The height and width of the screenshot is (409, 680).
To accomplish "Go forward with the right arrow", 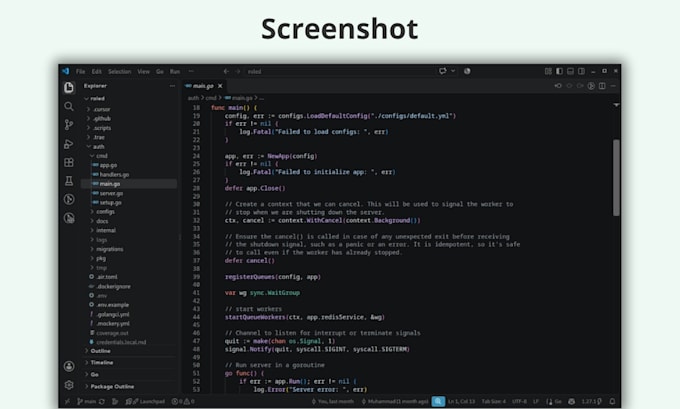I will click(237, 71).
